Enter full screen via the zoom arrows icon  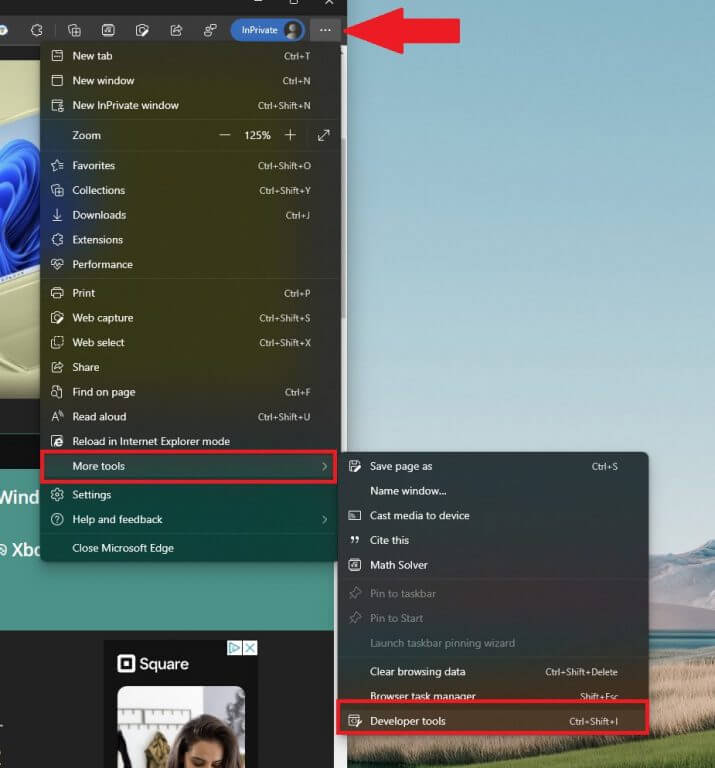pyautogui.click(x=324, y=135)
